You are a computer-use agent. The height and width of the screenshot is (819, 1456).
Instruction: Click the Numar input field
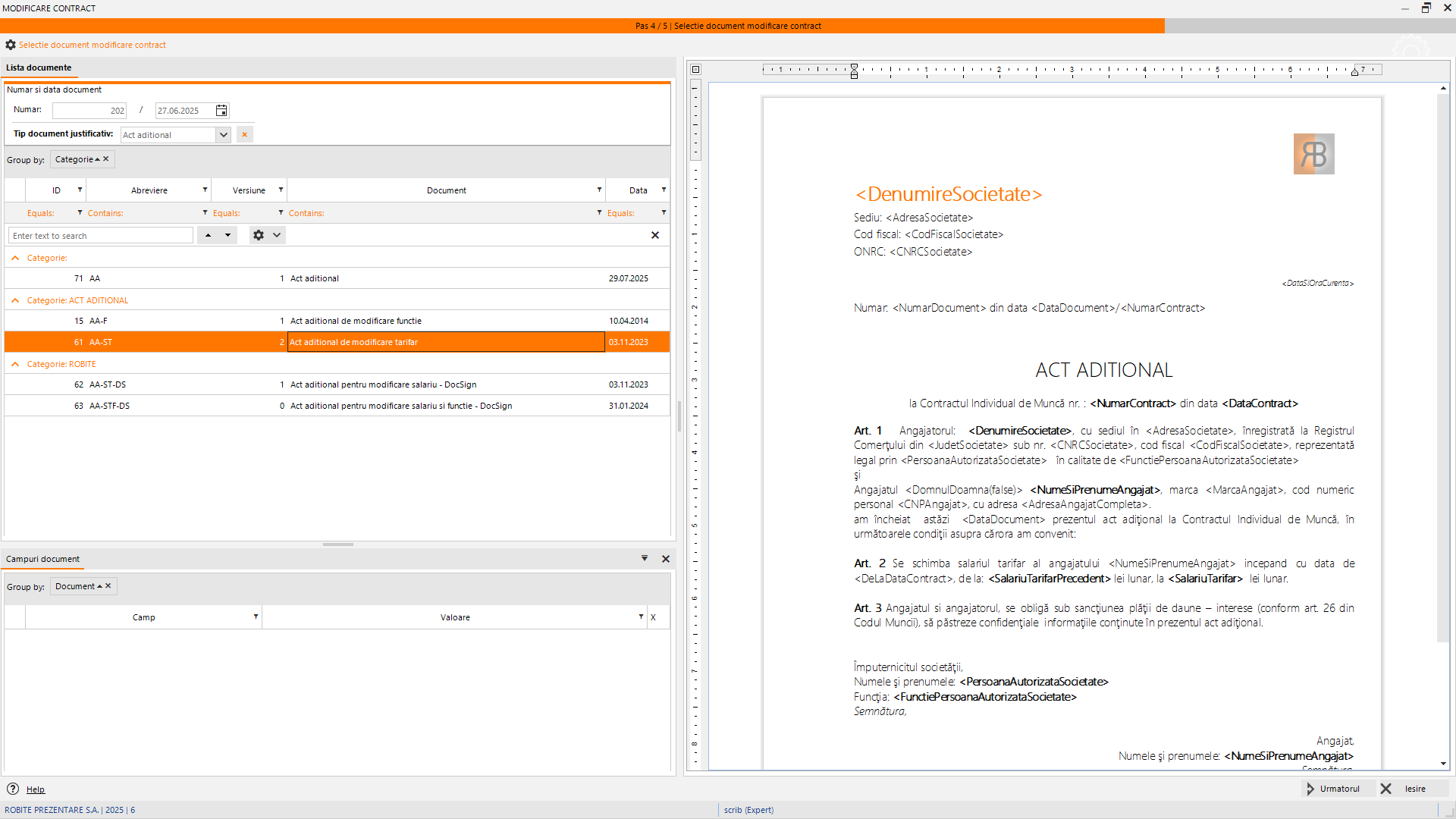(x=89, y=111)
